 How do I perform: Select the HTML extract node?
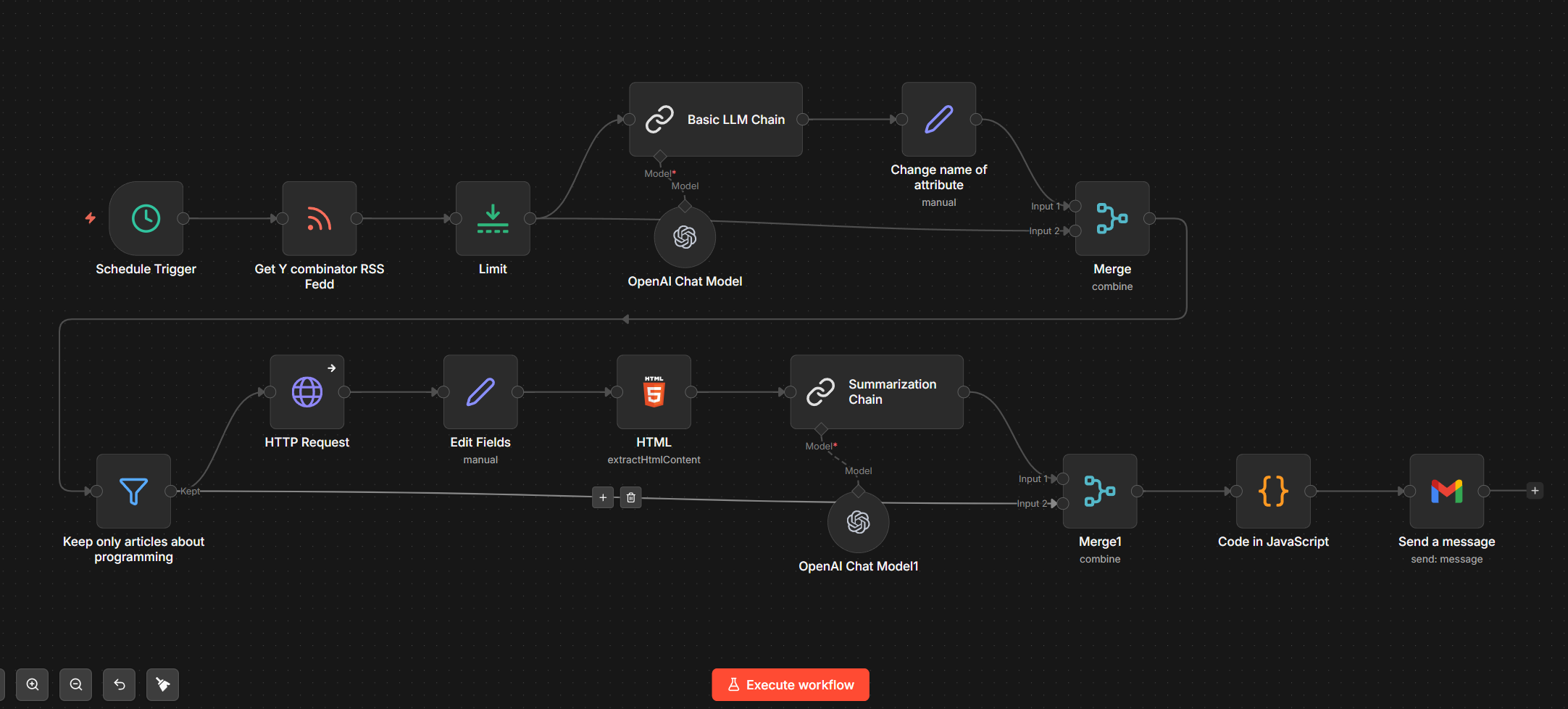pyautogui.click(x=654, y=392)
